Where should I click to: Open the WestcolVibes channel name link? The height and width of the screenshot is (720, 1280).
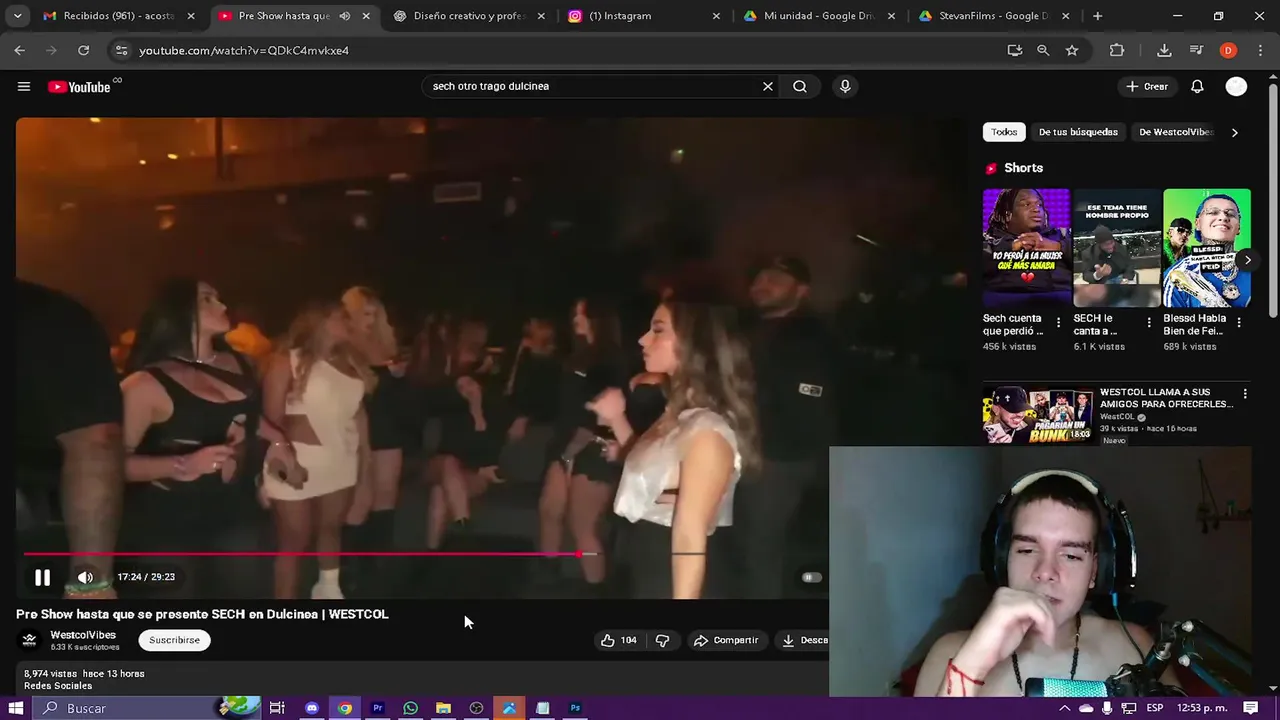pyautogui.click(x=83, y=635)
